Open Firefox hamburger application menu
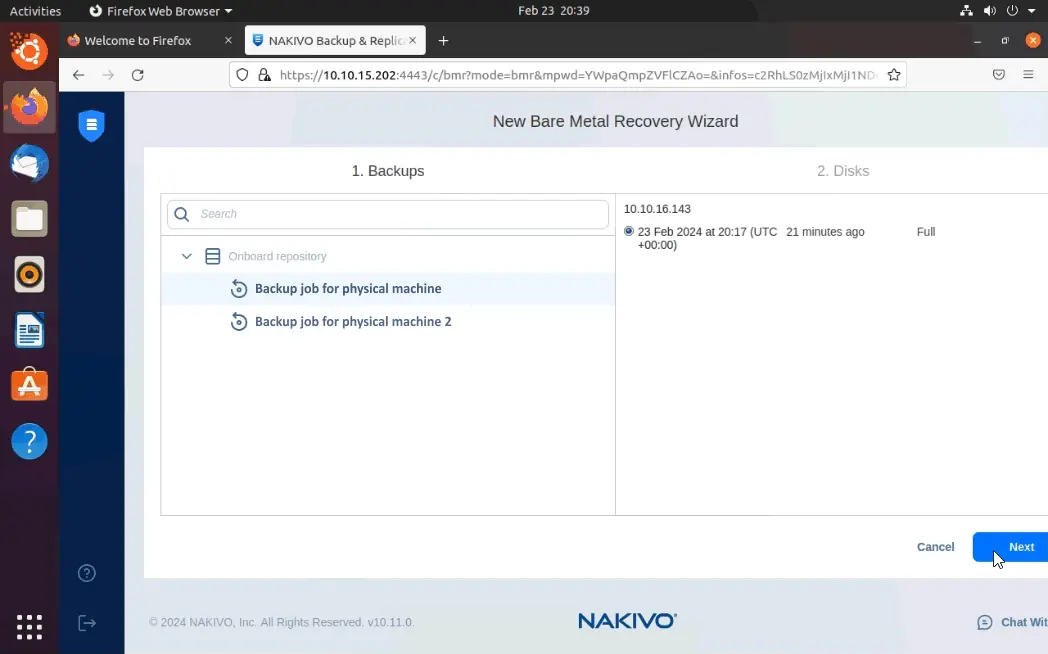The image size is (1048, 654). (x=1029, y=75)
